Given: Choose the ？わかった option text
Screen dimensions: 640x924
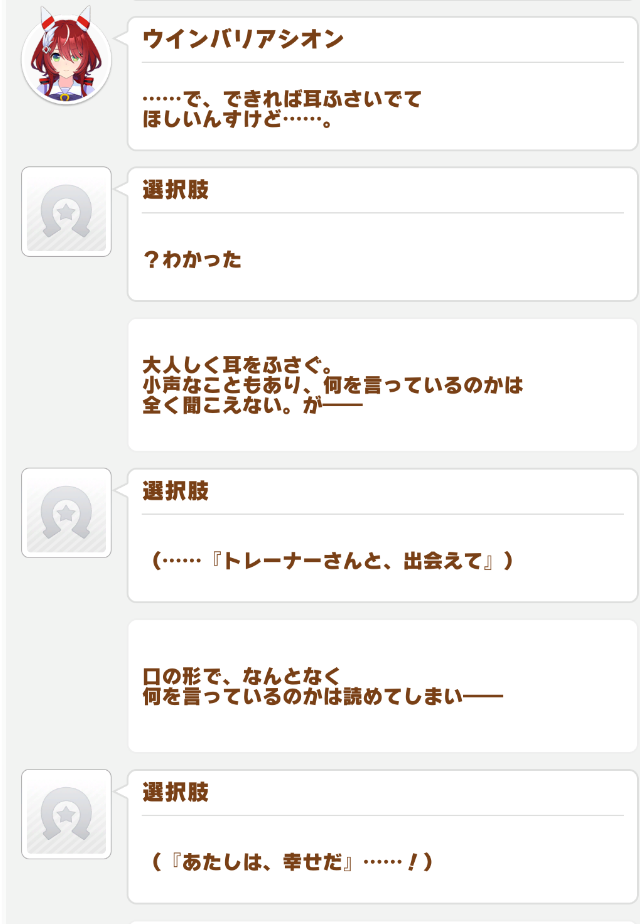Looking at the screenshot, I should coord(192,259).
